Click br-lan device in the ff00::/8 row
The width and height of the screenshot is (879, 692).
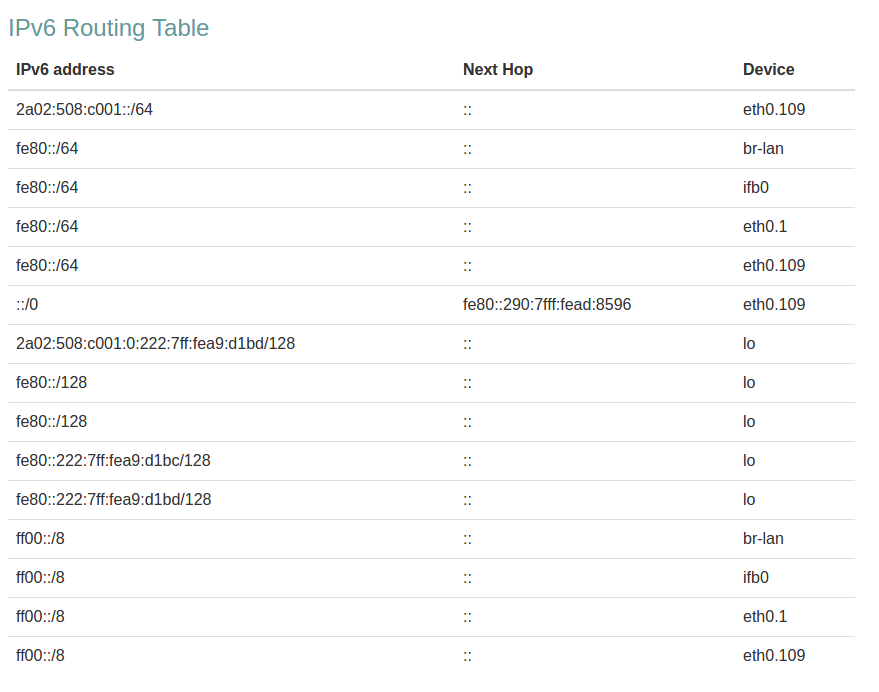[763, 538]
